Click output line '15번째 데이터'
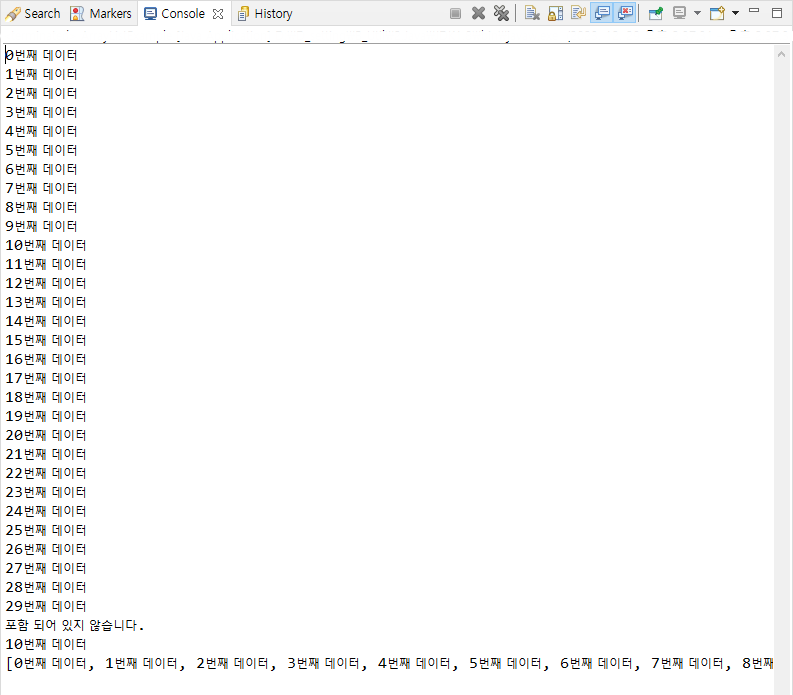The height and width of the screenshot is (695, 793). pyautogui.click(x=46, y=340)
